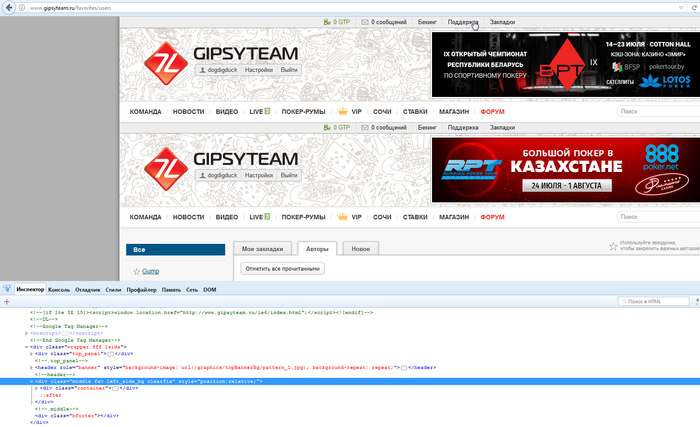This screenshot has width=700, height=427.
Task: Click Выйти in the lower header
Action: point(289,175)
